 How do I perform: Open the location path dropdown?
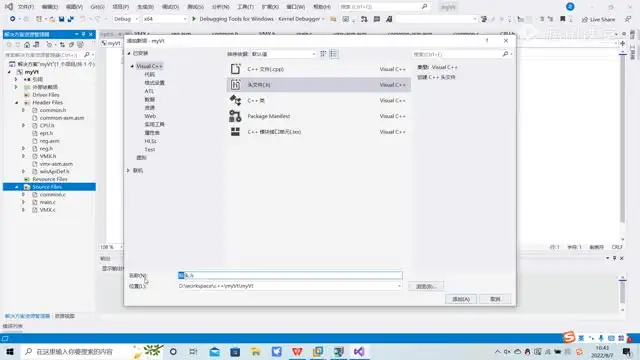399,286
